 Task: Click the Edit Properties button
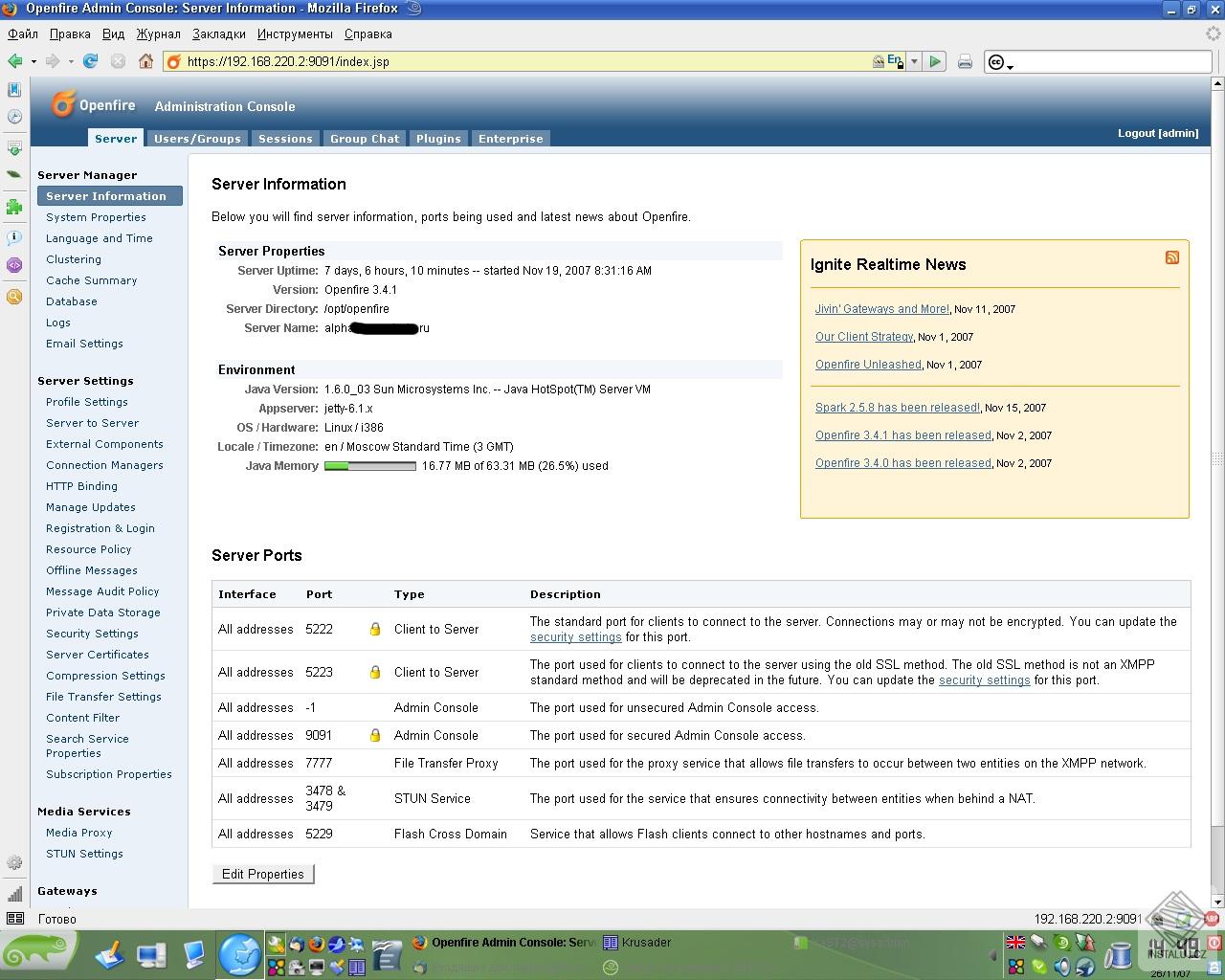click(x=263, y=874)
